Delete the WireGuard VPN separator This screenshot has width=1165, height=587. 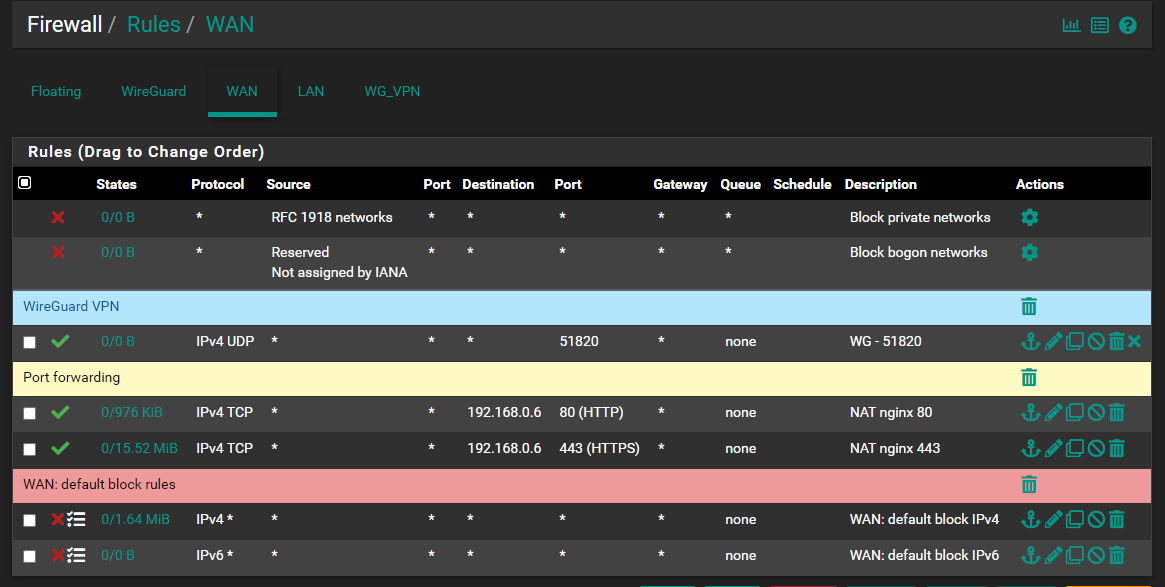(x=1029, y=307)
